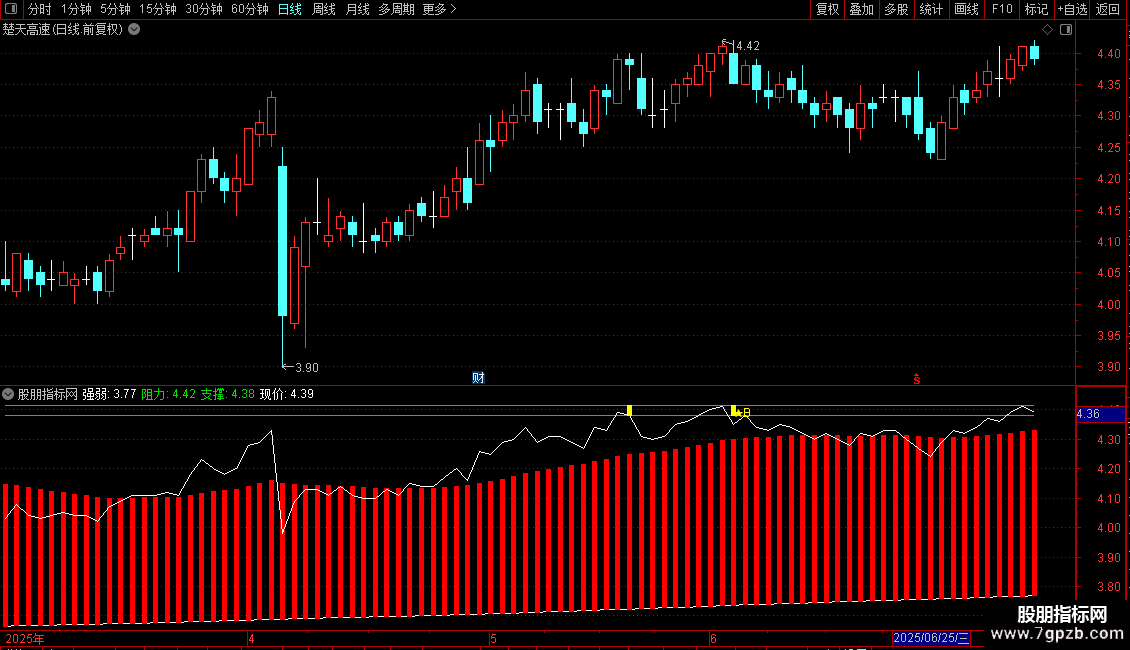Viewport: 1130px width, 650px height.
Task: Open the 财 financial info marker
Action: pyautogui.click(x=479, y=378)
